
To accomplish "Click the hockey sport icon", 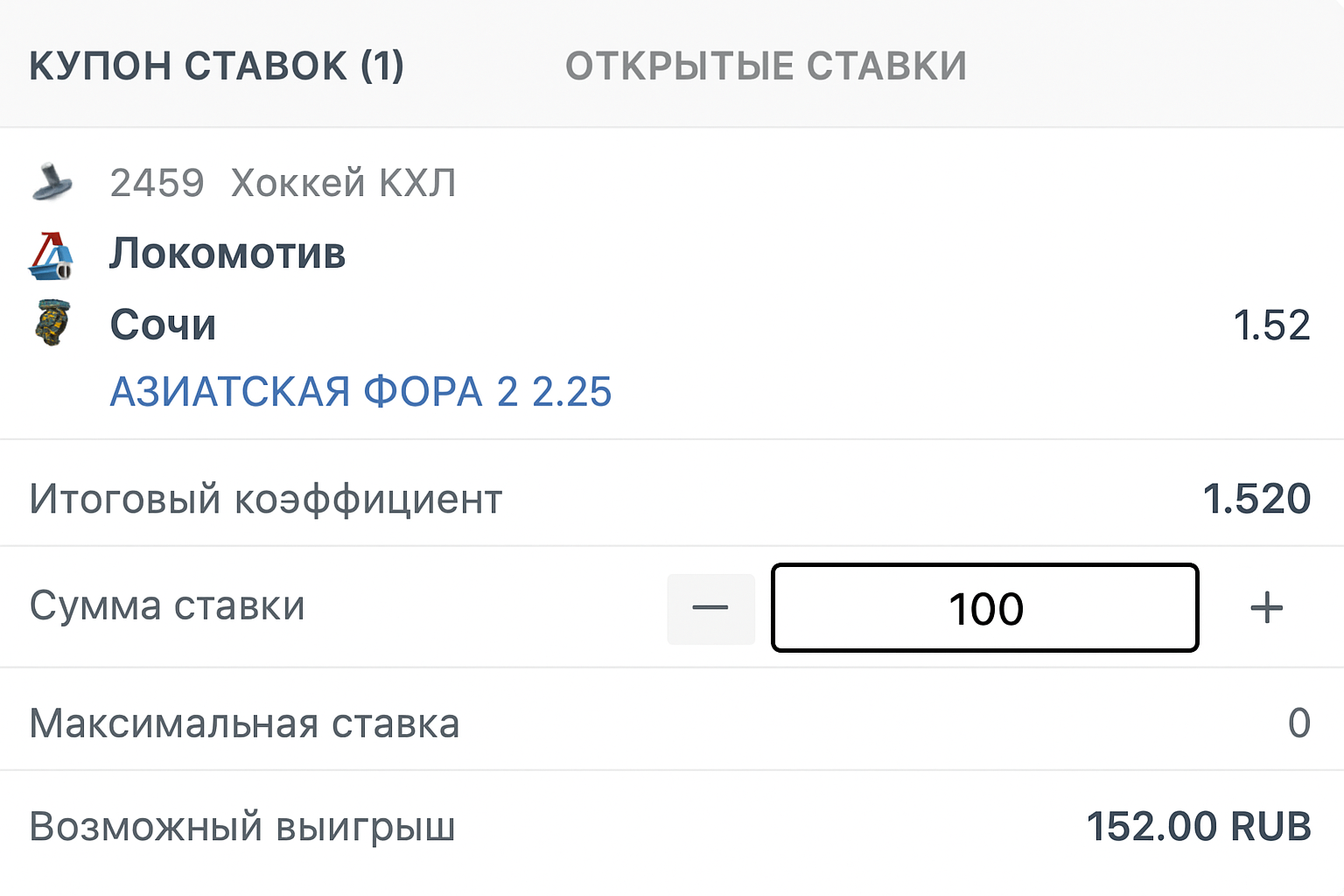I will point(52,181).
